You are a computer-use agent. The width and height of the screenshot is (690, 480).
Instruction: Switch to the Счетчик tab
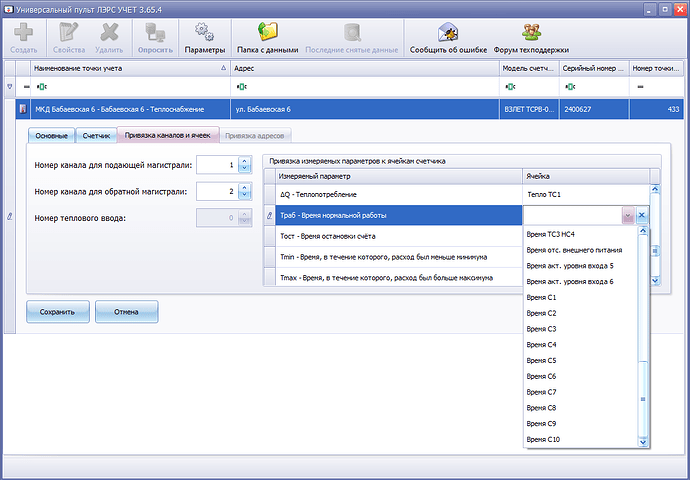(97, 135)
